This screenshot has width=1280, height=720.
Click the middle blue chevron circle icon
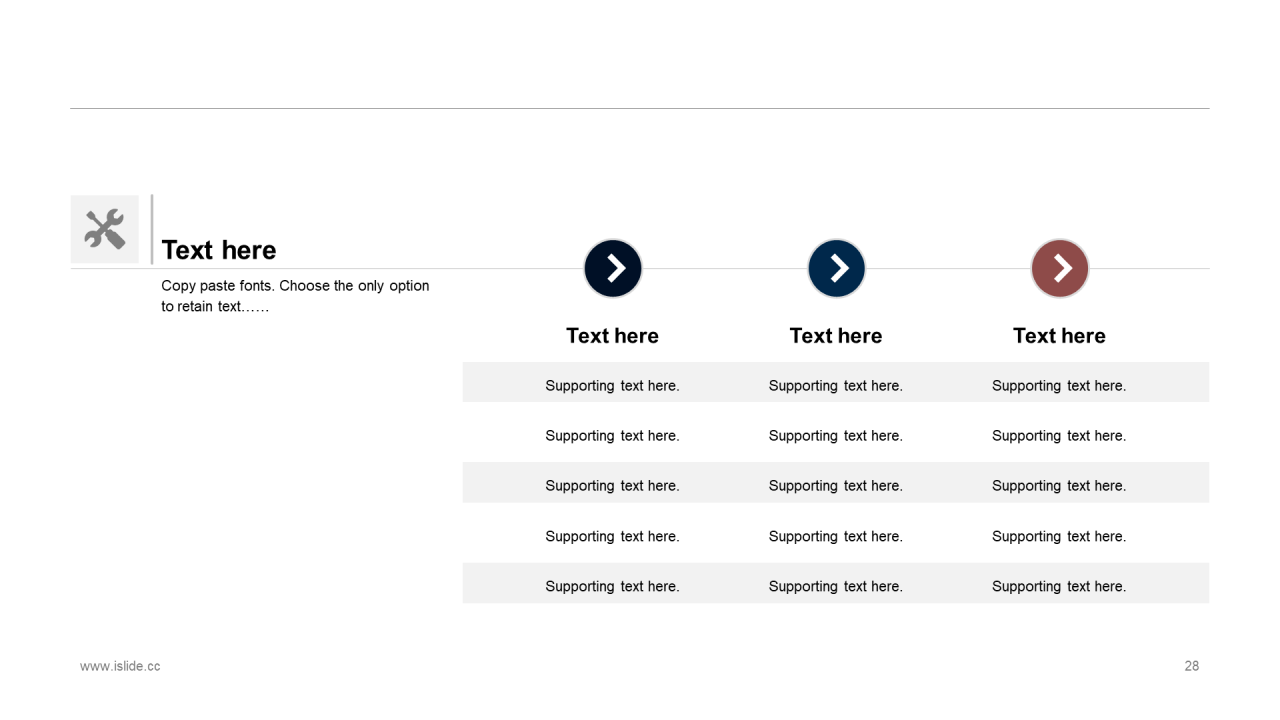point(836,268)
